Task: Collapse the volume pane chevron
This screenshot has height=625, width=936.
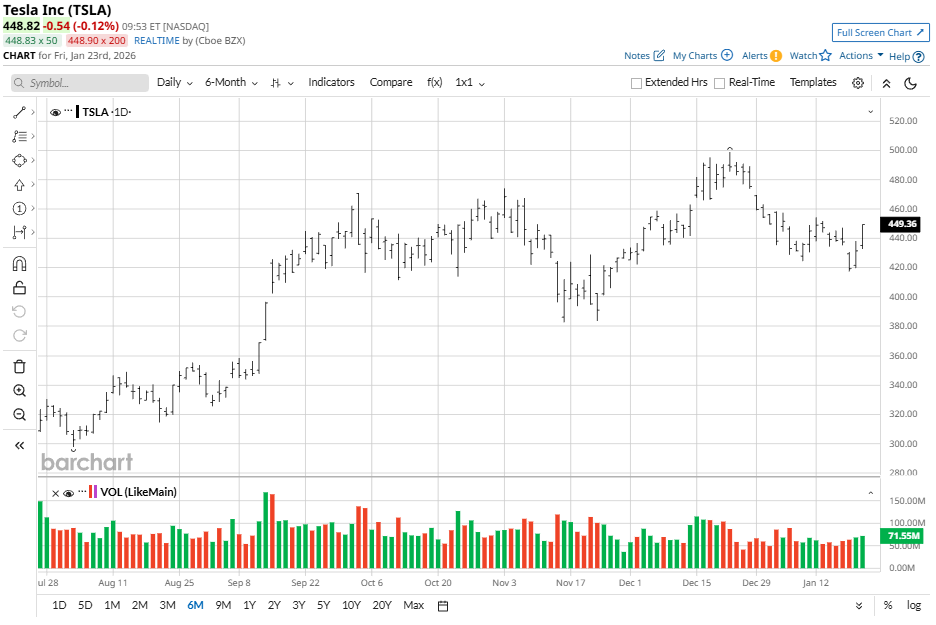Action: (870, 493)
